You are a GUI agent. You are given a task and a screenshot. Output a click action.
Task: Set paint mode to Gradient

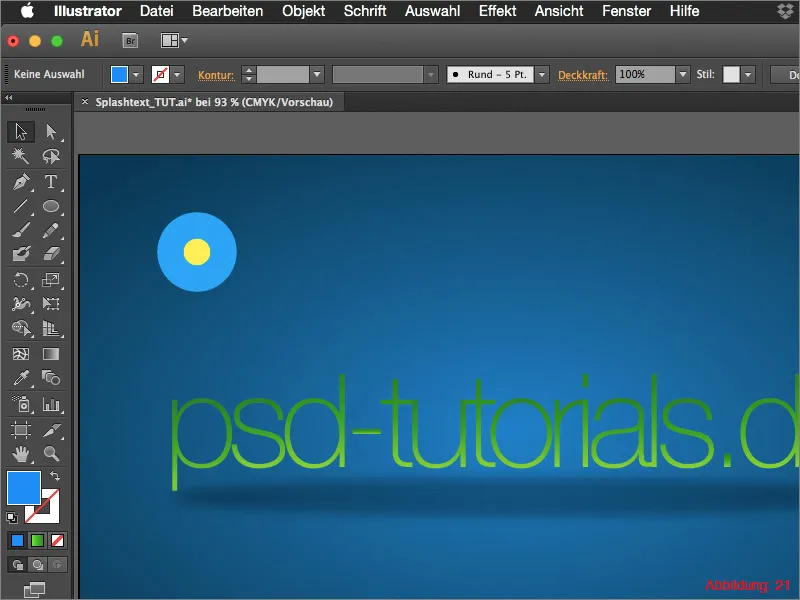point(37,540)
